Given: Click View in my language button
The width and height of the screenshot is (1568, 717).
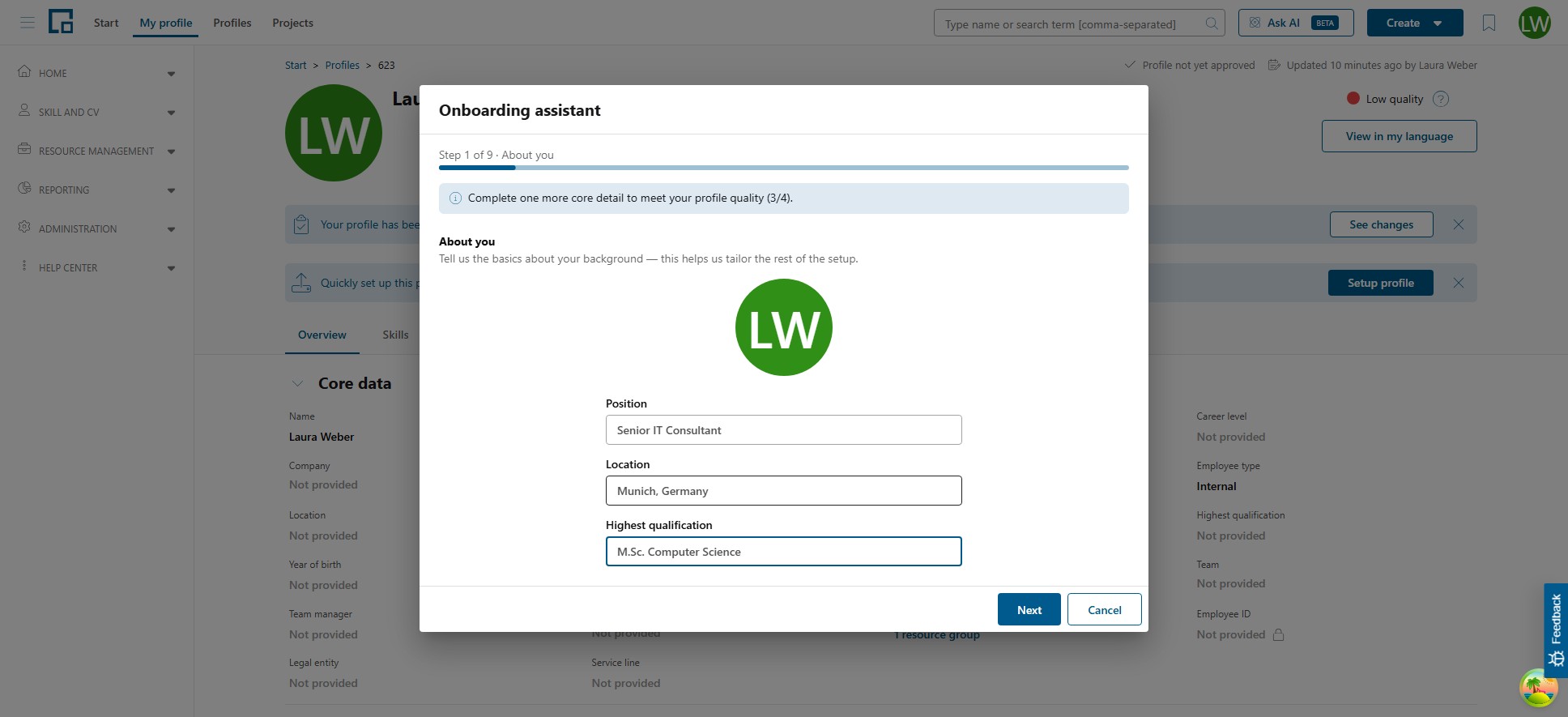Looking at the screenshot, I should (x=1400, y=136).
